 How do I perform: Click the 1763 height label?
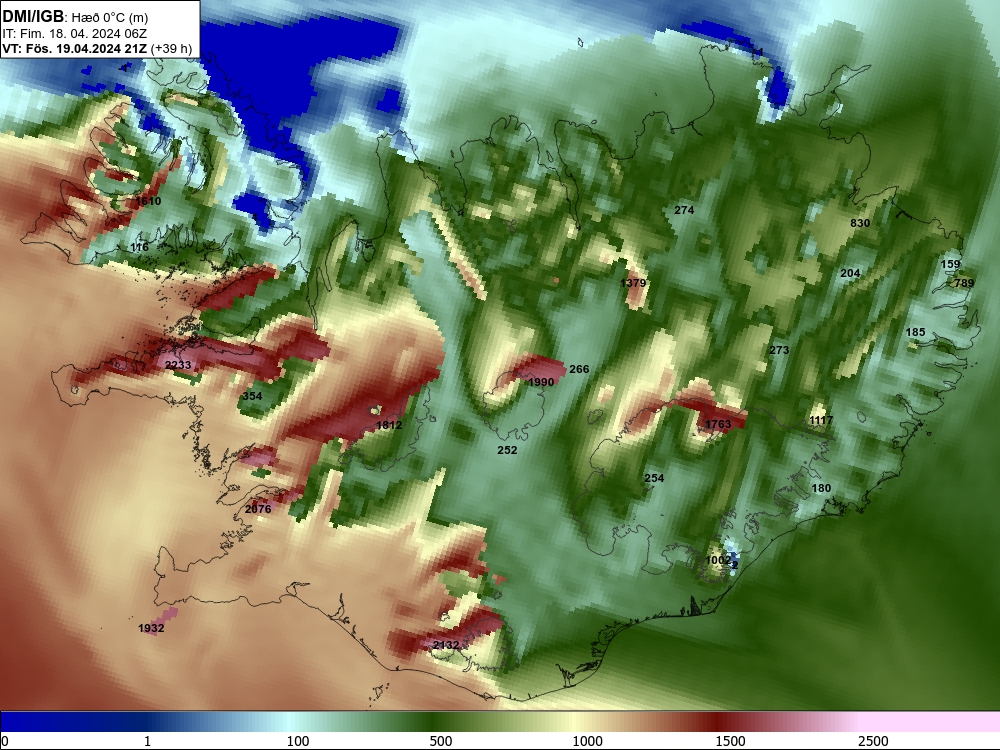click(x=718, y=424)
